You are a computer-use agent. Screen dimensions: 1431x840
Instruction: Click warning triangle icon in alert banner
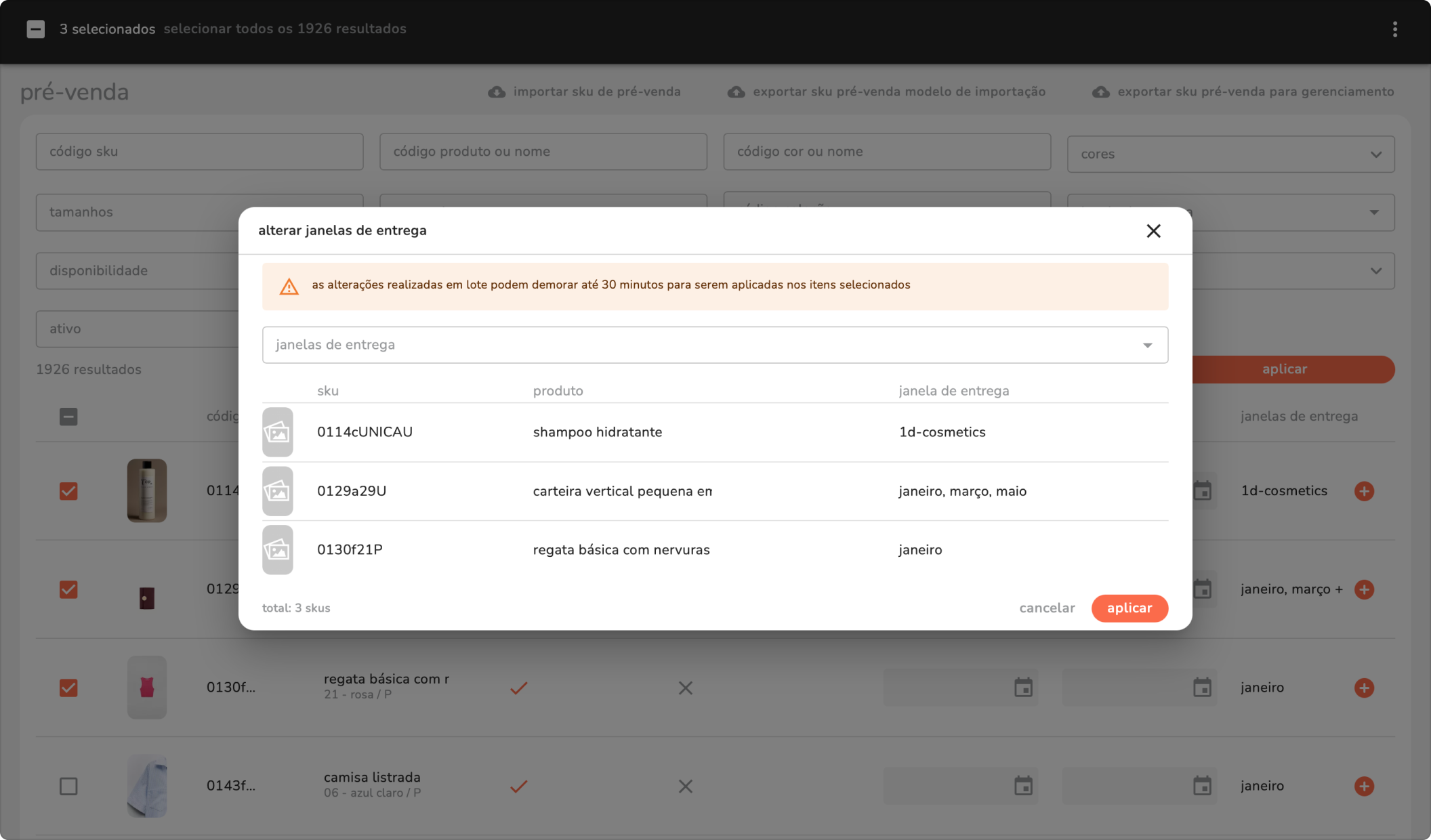(x=289, y=287)
